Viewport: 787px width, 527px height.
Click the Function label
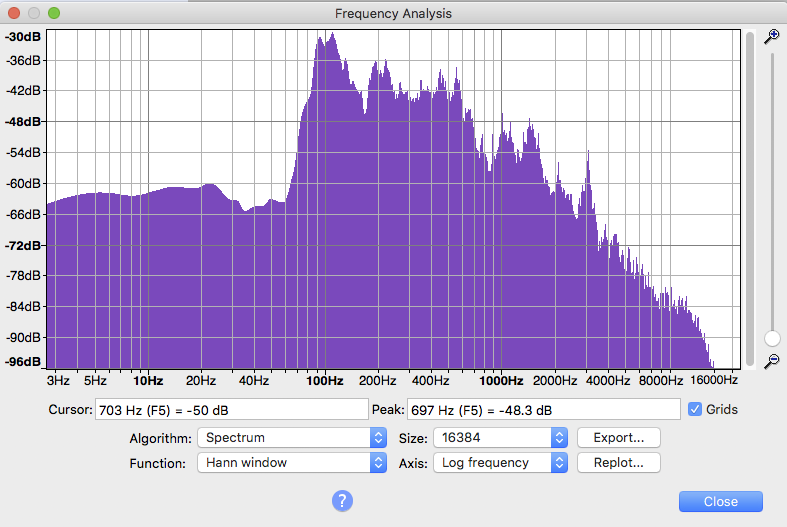point(158,463)
